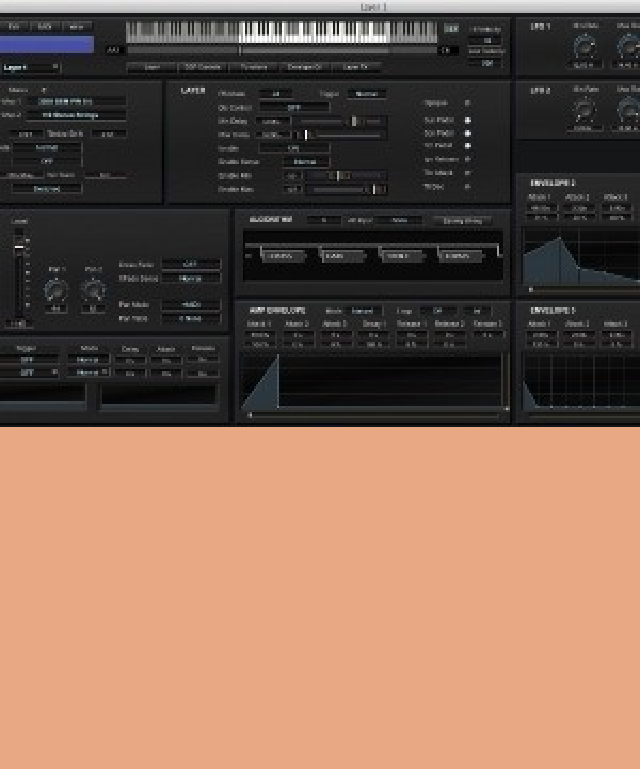Screen dimensions: 640x769
Task: Open the Layer selector dropdown
Action: [31, 68]
